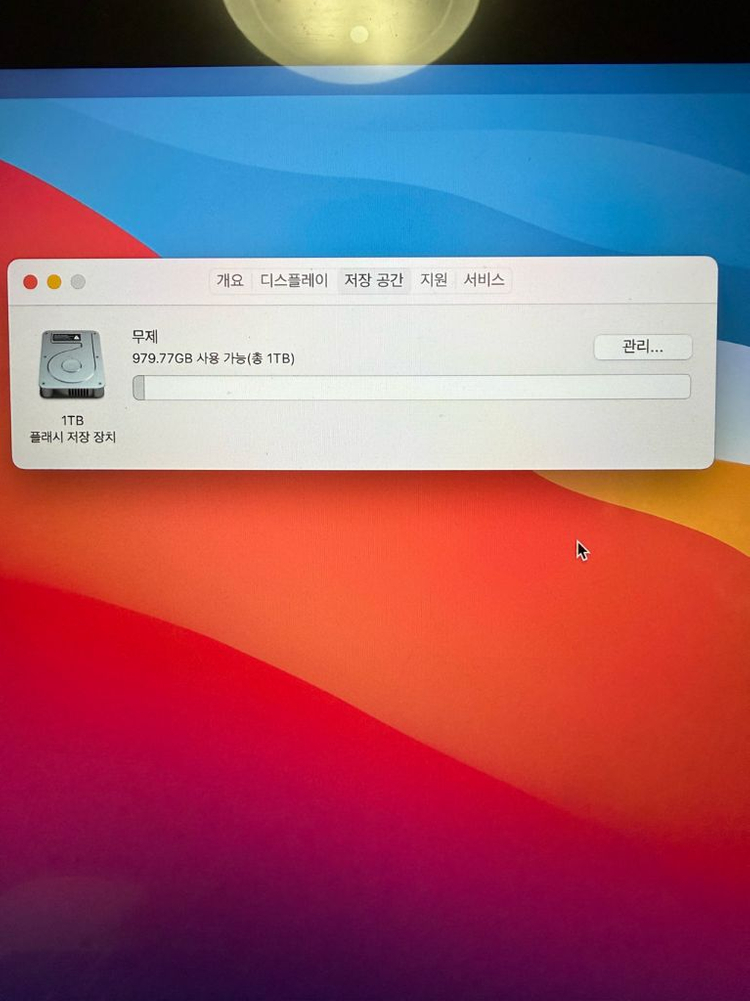This screenshot has width=750, height=1001.
Task: Click the storage usage bar
Action: (x=411, y=388)
